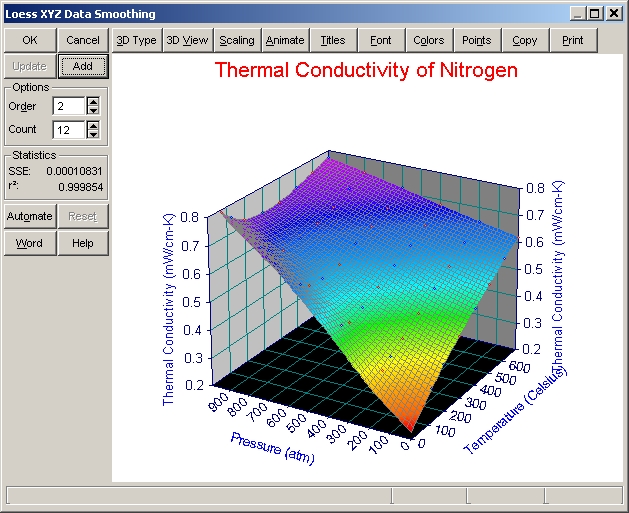Print the graph
This screenshot has width=629, height=513.
[573, 40]
